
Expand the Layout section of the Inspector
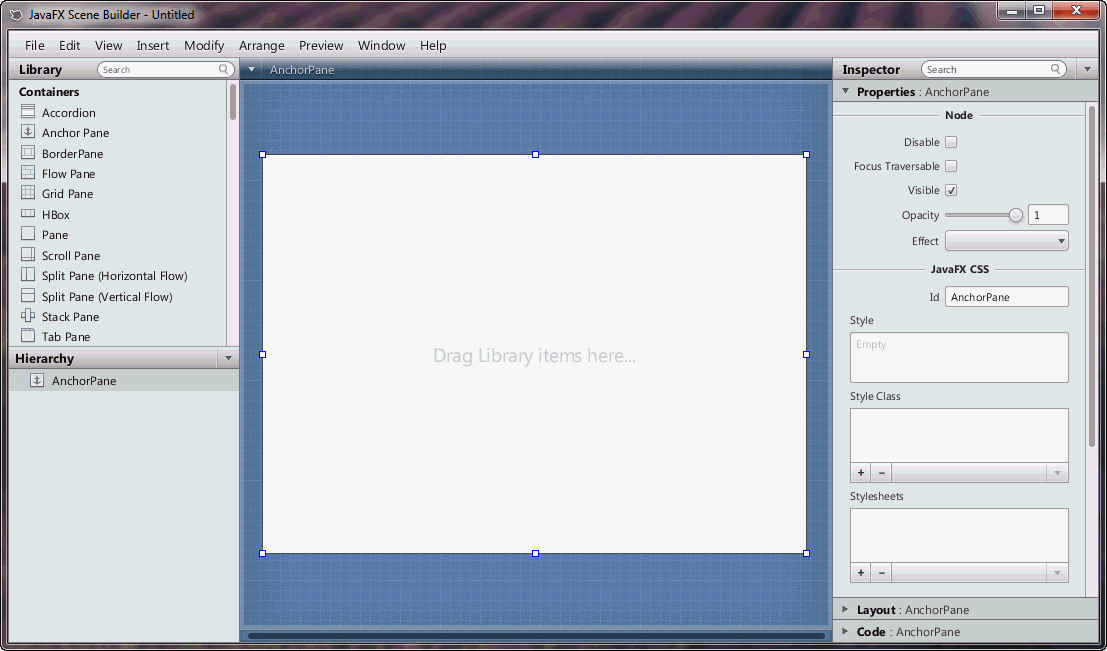coord(876,609)
